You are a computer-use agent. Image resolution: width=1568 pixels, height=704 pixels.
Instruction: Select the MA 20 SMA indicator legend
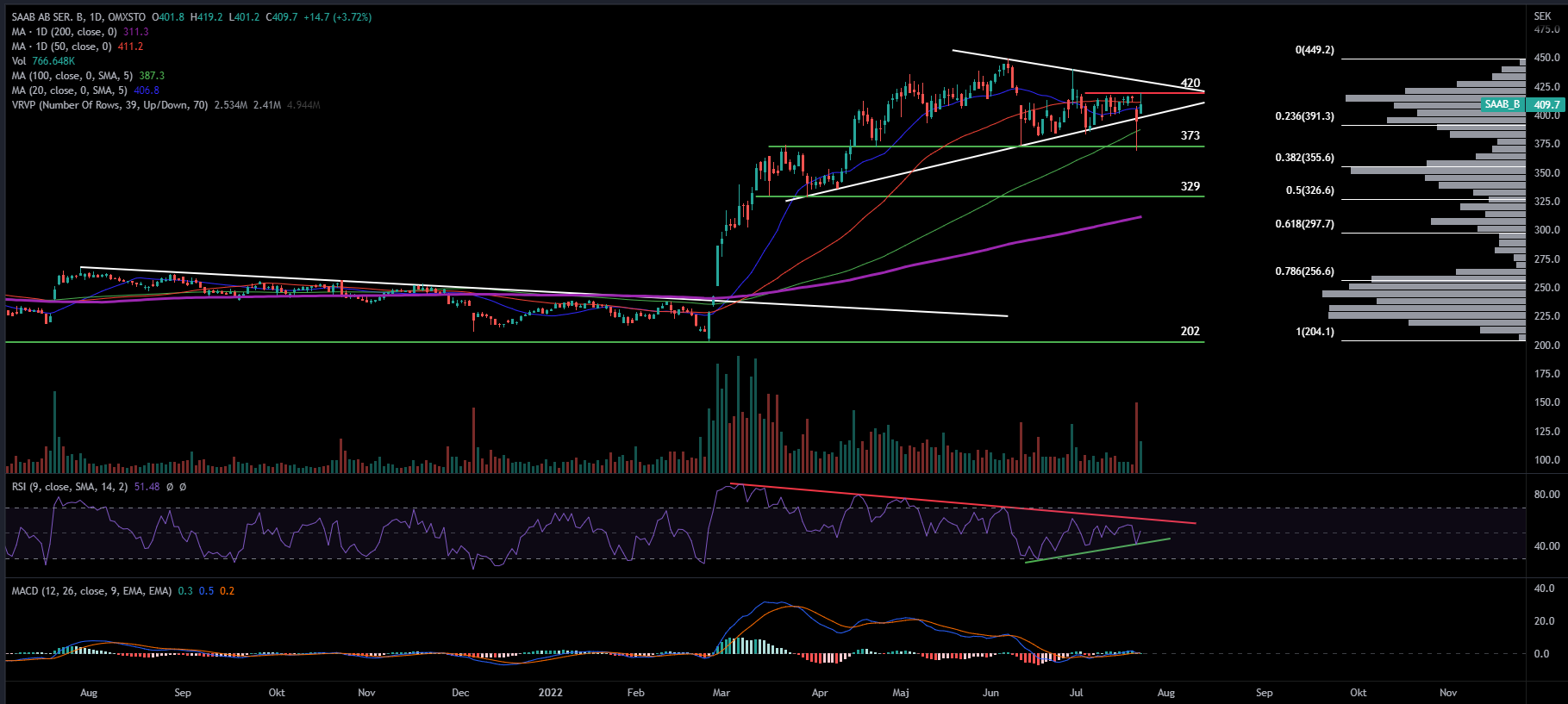[x=69, y=90]
